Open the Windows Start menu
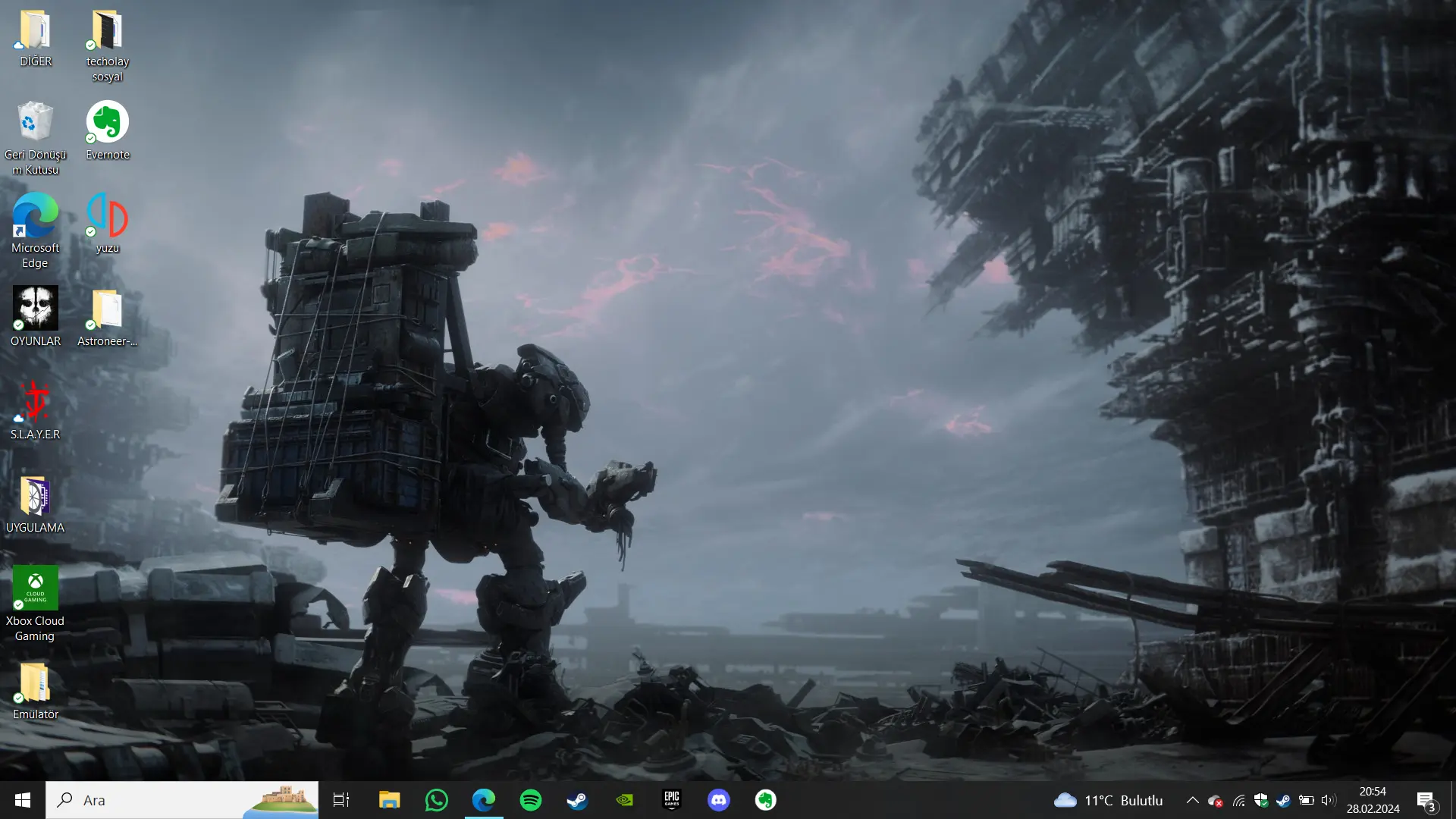 click(23, 800)
